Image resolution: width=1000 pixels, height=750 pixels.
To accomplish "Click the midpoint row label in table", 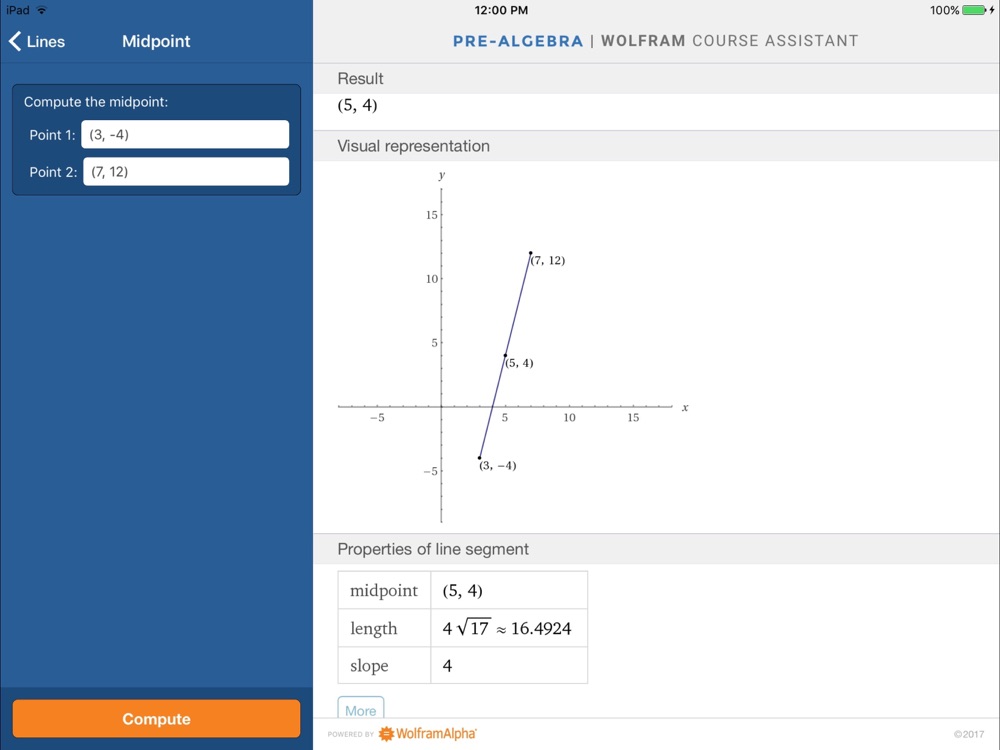I will 384,591.
